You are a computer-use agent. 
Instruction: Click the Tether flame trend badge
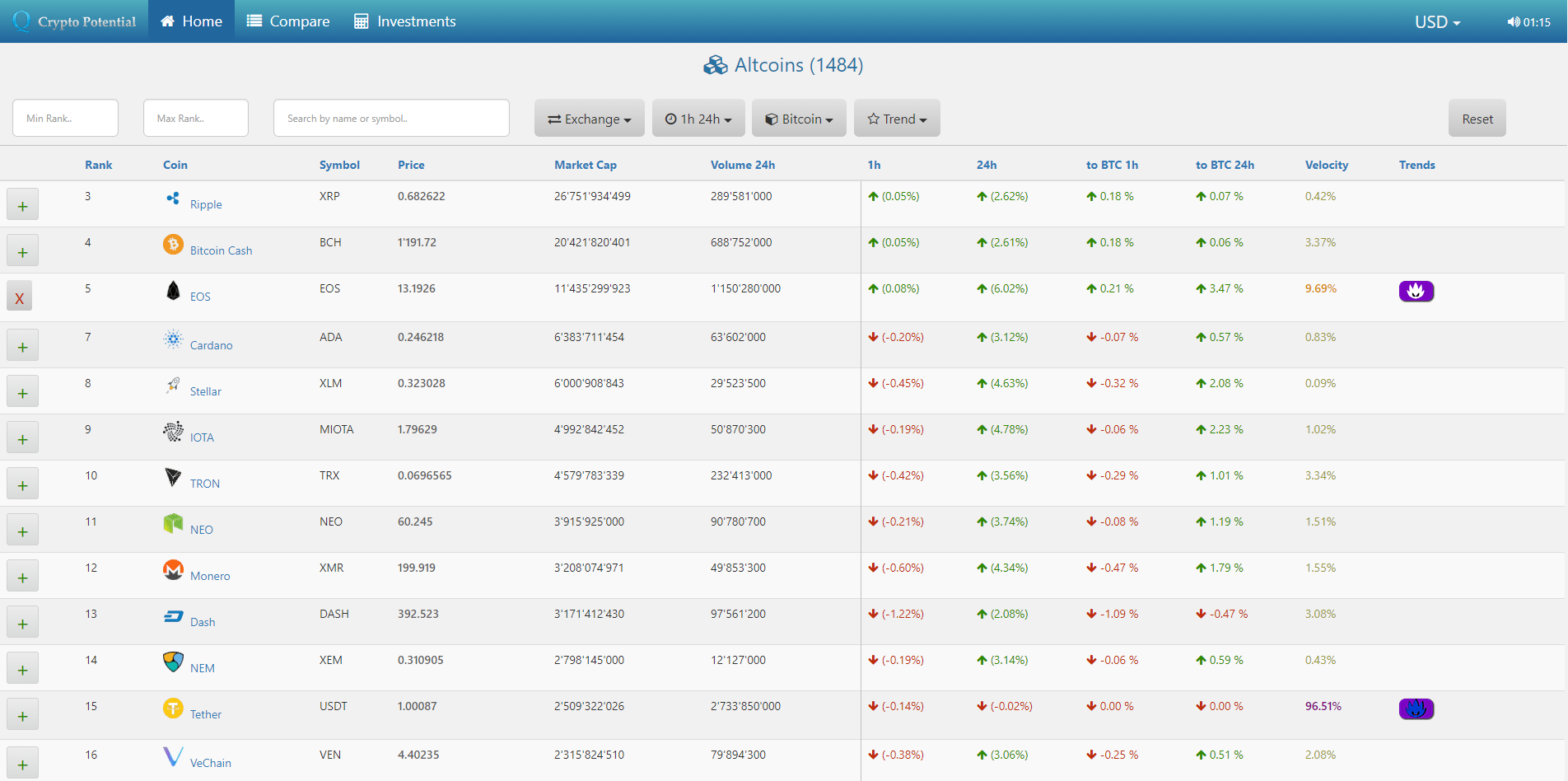coord(1416,709)
